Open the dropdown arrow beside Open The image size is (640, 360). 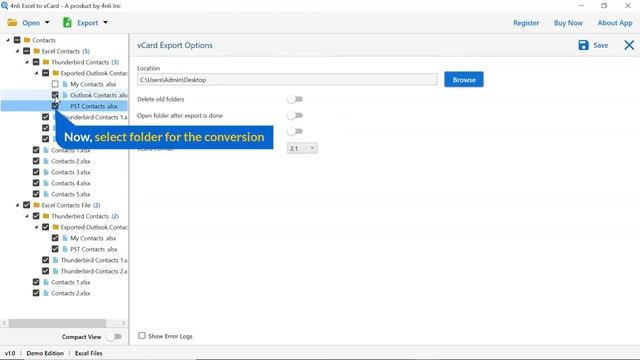(x=47, y=23)
